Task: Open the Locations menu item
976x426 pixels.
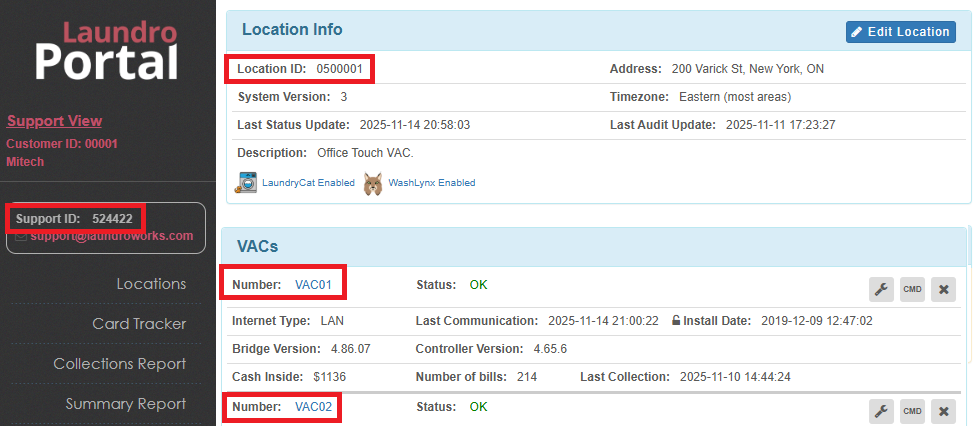Action: pyautogui.click(x=151, y=284)
